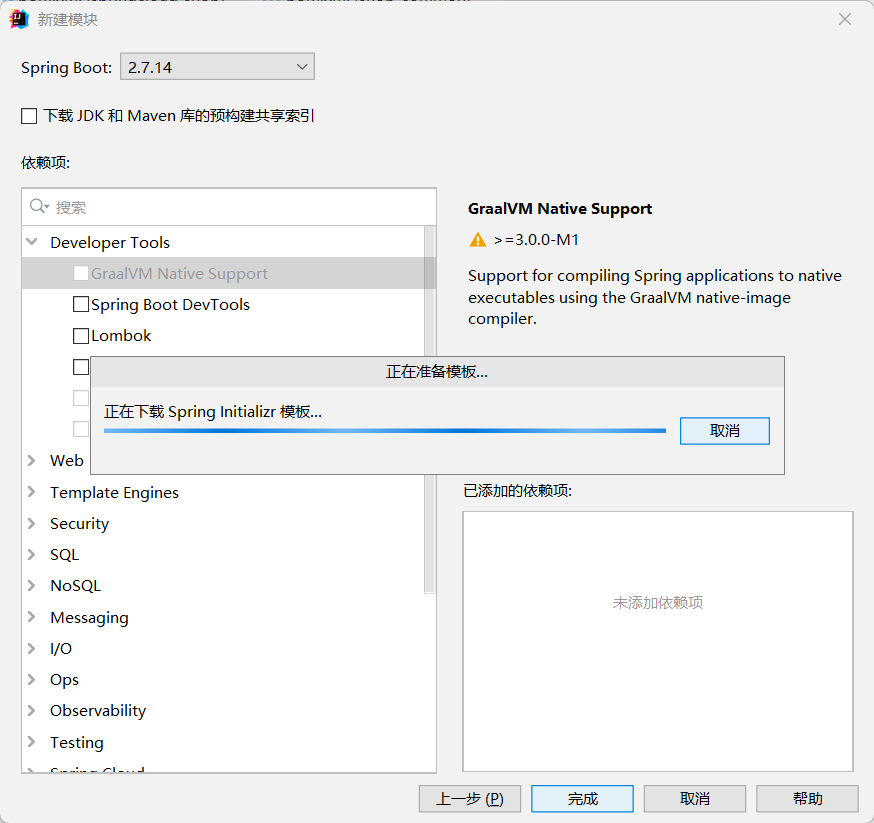874x823 pixels.
Task: Select the Security label
Action: tap(80, 524)
